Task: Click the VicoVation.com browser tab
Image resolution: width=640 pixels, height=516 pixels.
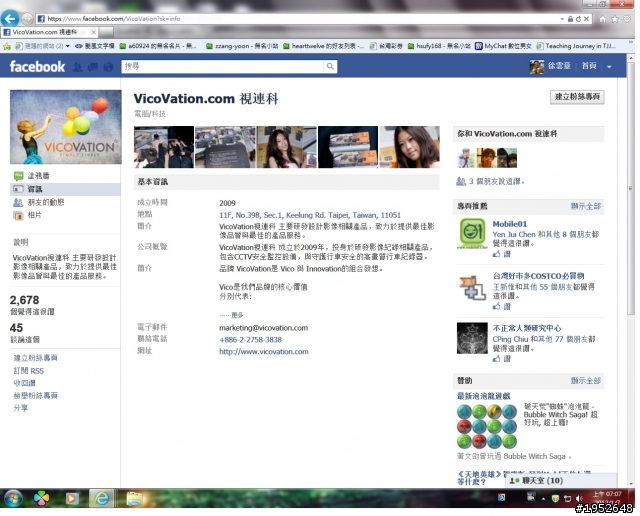Action: (49, 32)
